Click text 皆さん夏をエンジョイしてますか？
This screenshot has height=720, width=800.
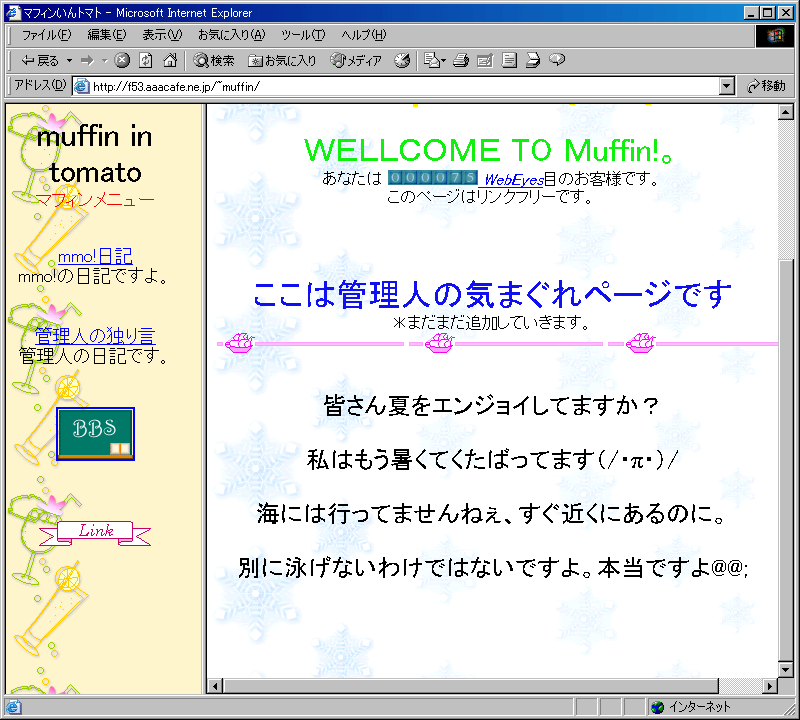click(x=492, y=406)
